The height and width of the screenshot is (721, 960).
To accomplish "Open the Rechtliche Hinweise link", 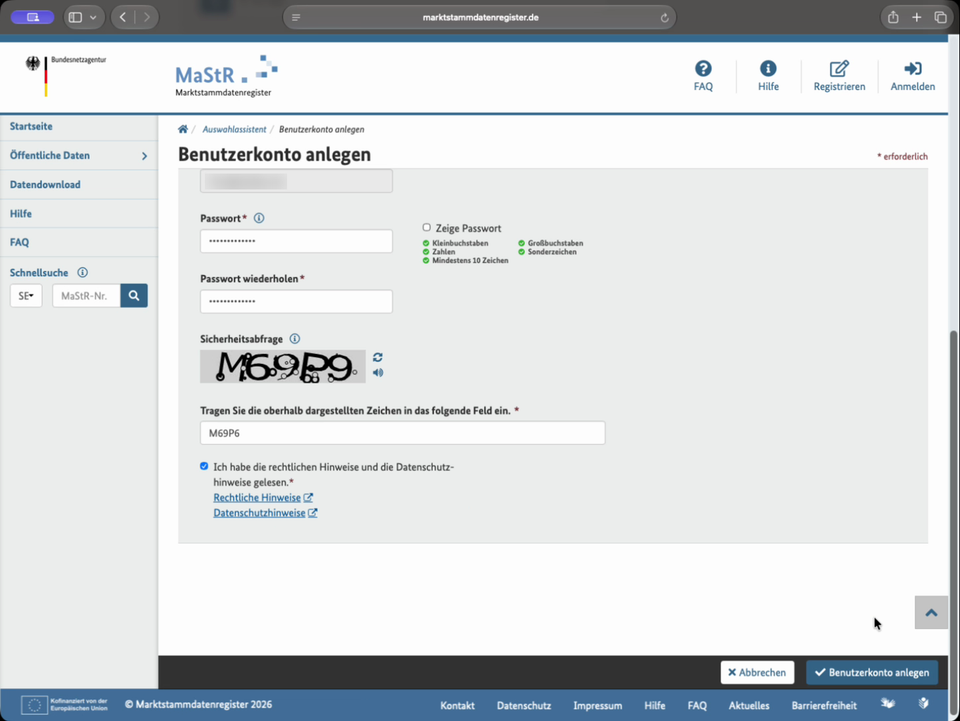I will tap(263, 498).
